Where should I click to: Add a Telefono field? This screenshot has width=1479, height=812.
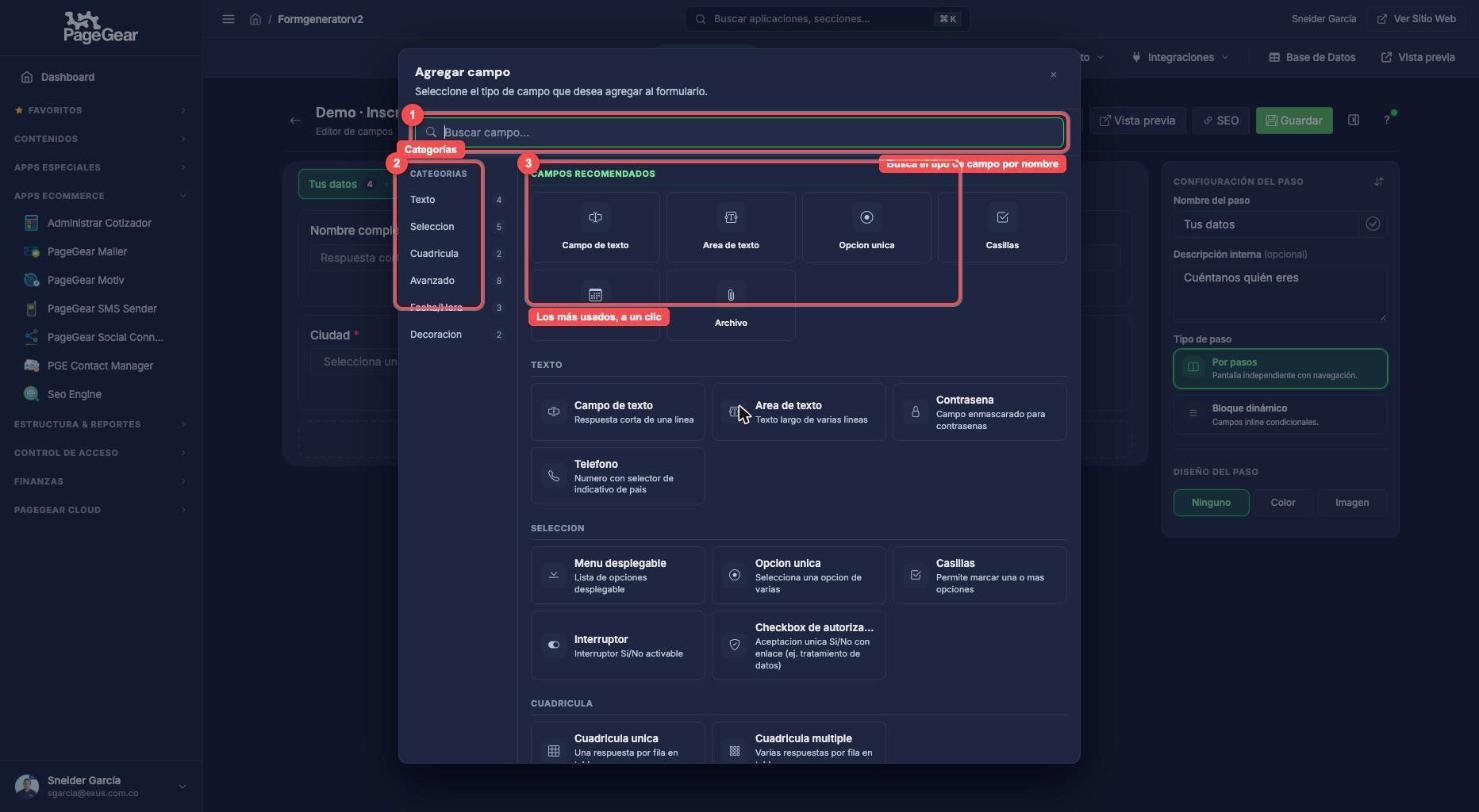pyautogui.click(x=618, y=476)
